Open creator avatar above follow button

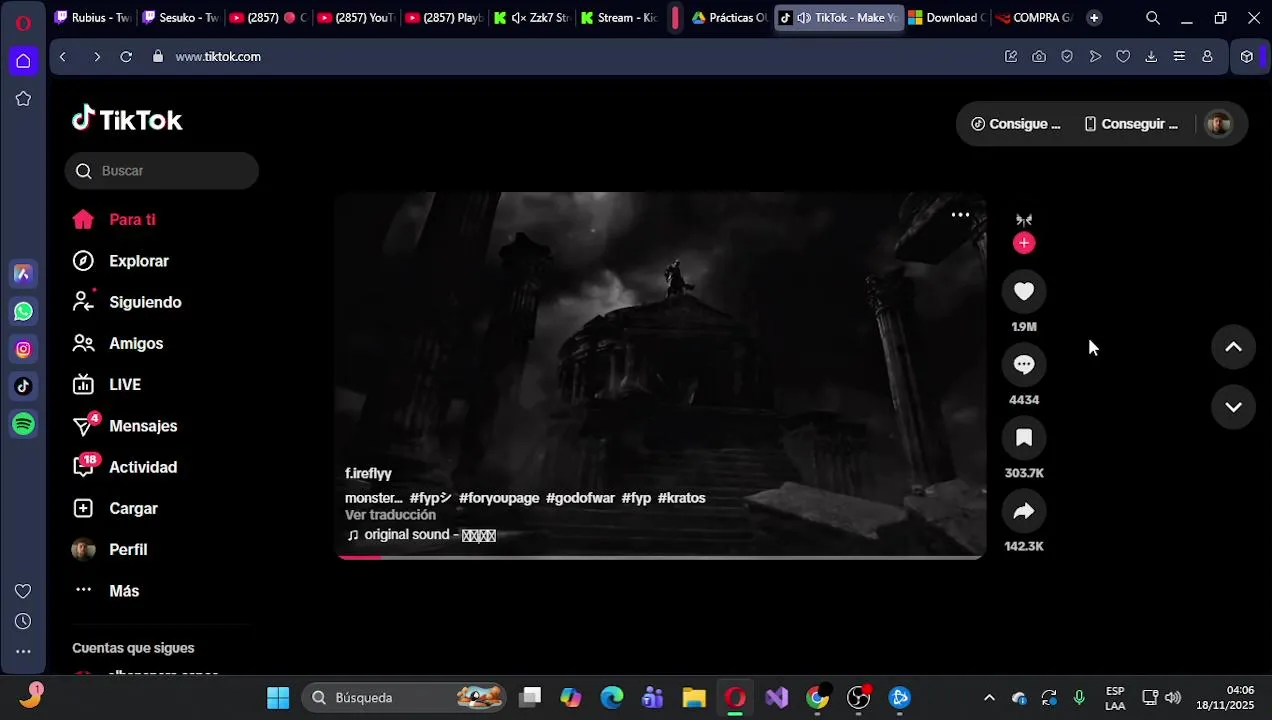point(1023,219)
